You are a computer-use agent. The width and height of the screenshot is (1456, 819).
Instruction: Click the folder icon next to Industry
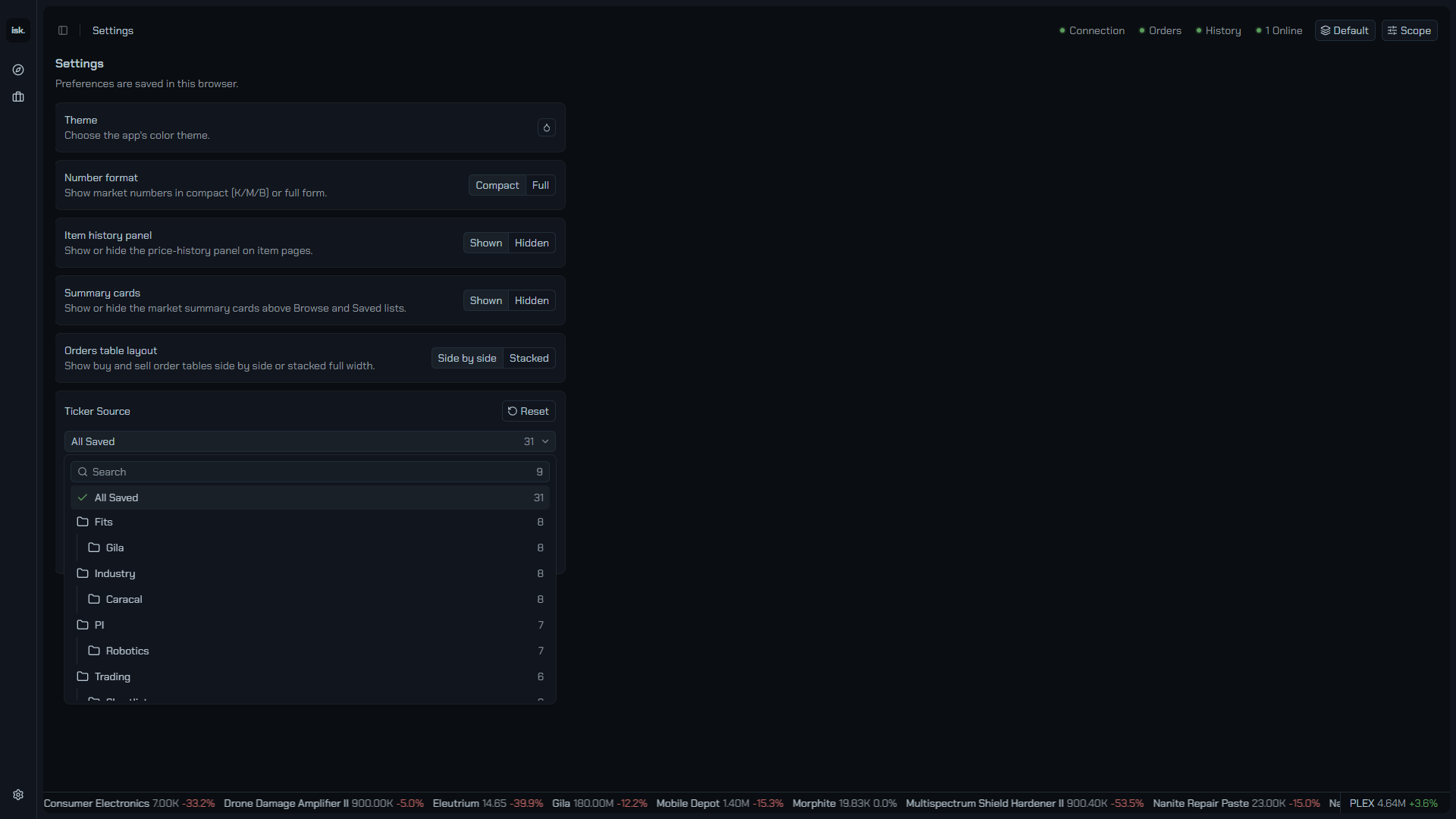point(83,573)
